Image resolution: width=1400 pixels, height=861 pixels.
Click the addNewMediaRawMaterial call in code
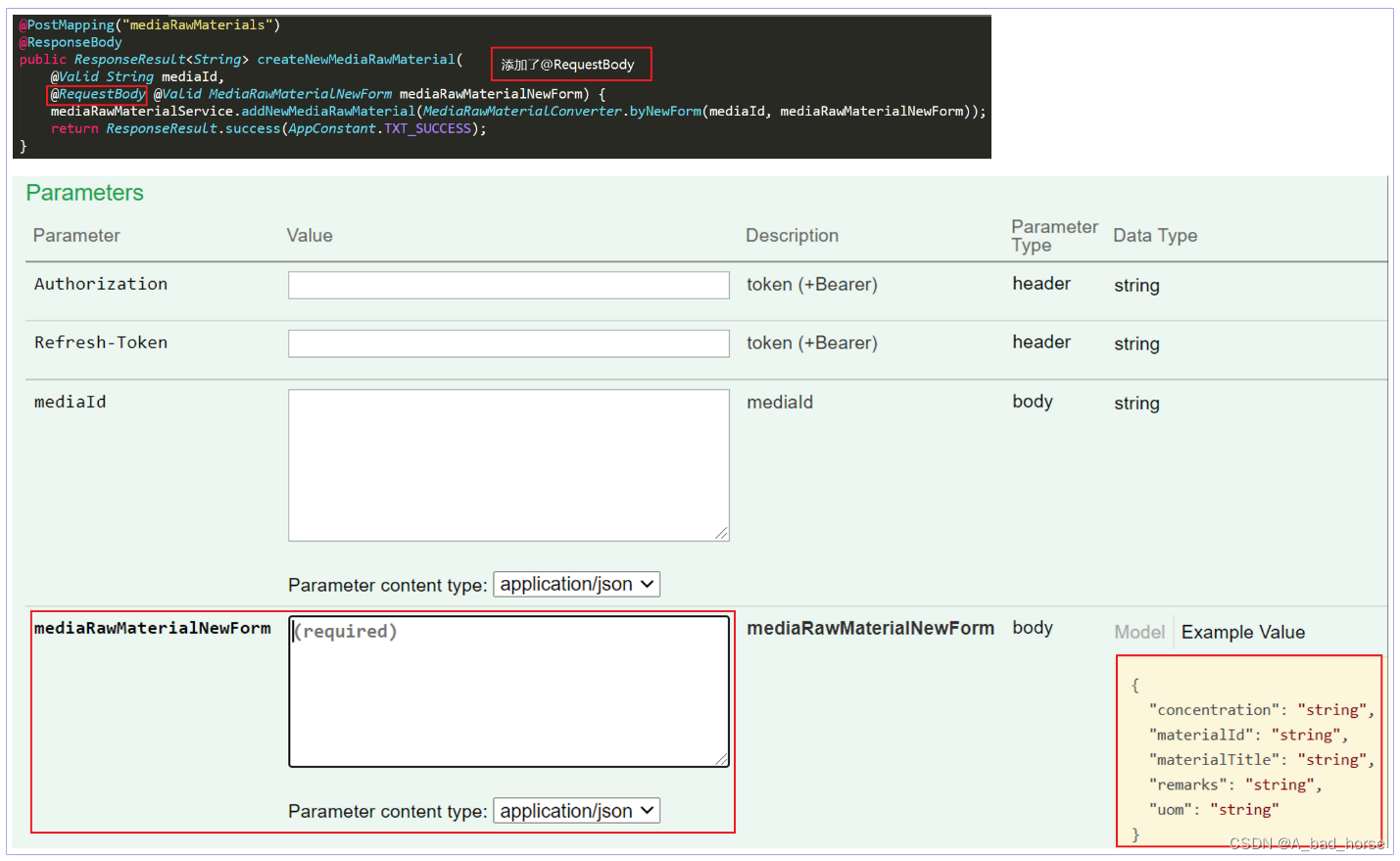pyautogui.click(x=328, y=112)
